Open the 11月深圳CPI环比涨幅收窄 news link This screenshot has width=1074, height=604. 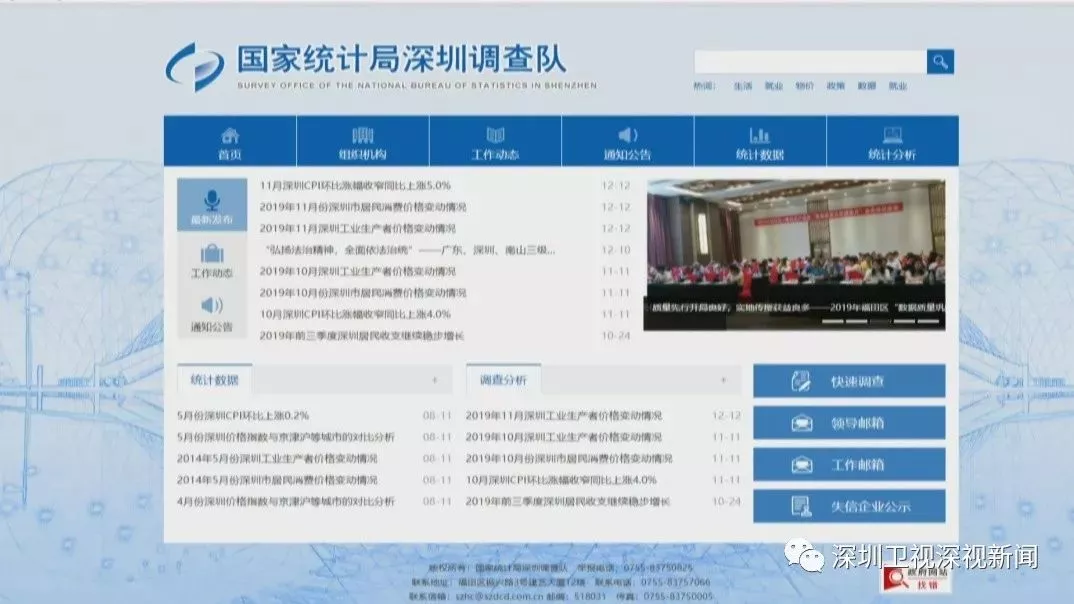[x=355, y=185]
